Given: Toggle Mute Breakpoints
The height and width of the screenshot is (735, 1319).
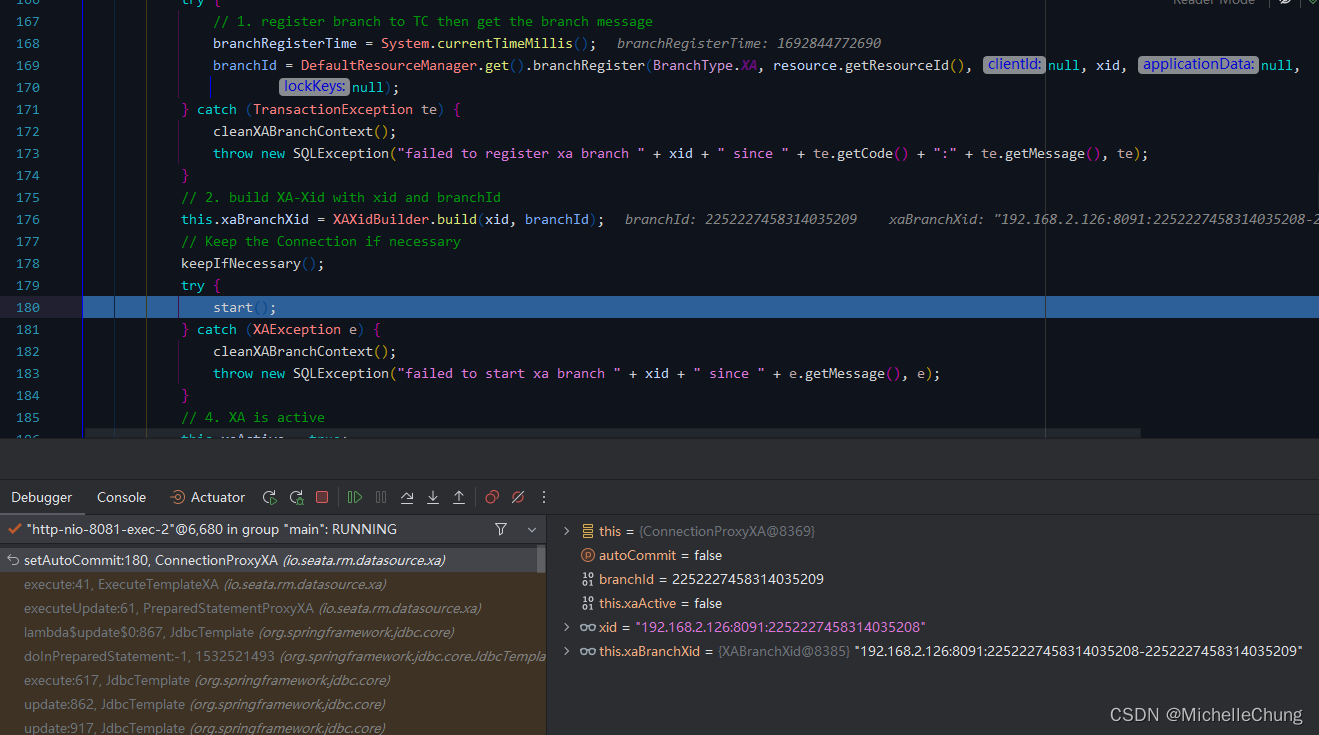Looking at the screenshot, I should (x=518, y=497).
